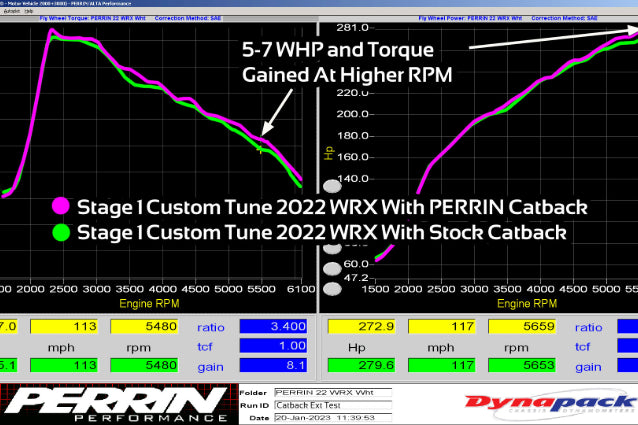Select the magenta PERRIN Catback legend dot
This screenshot has height=425, width=638.
62,207
